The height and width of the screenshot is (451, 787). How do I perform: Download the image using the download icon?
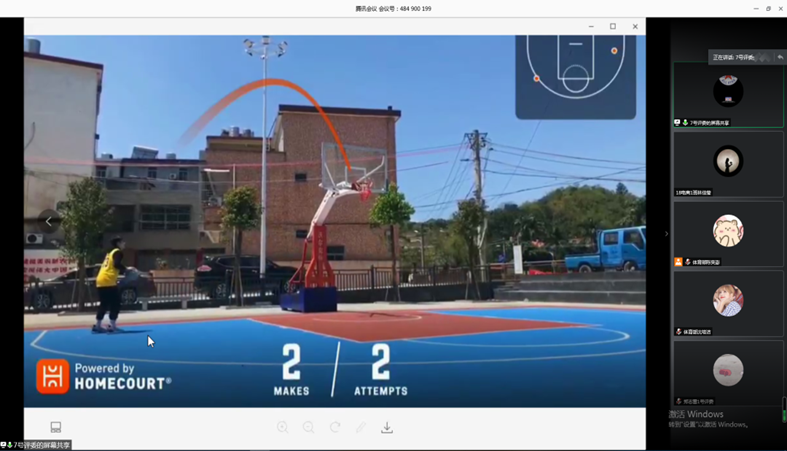coord(387,427)
